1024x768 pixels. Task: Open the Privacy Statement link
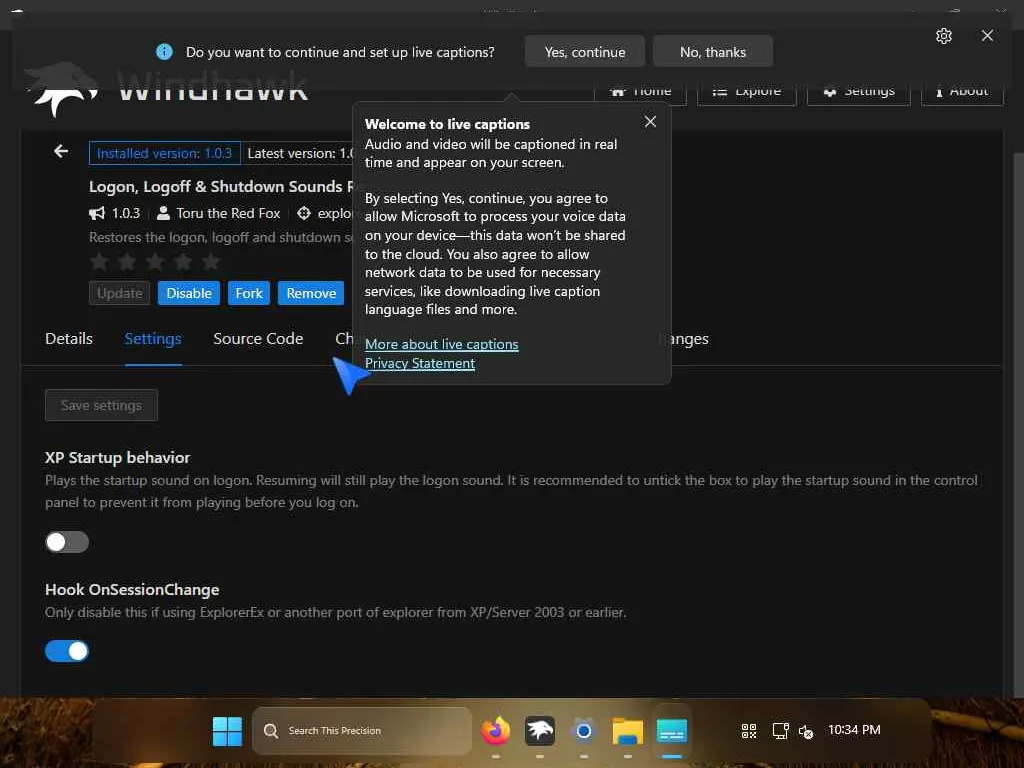coord(420,363)
